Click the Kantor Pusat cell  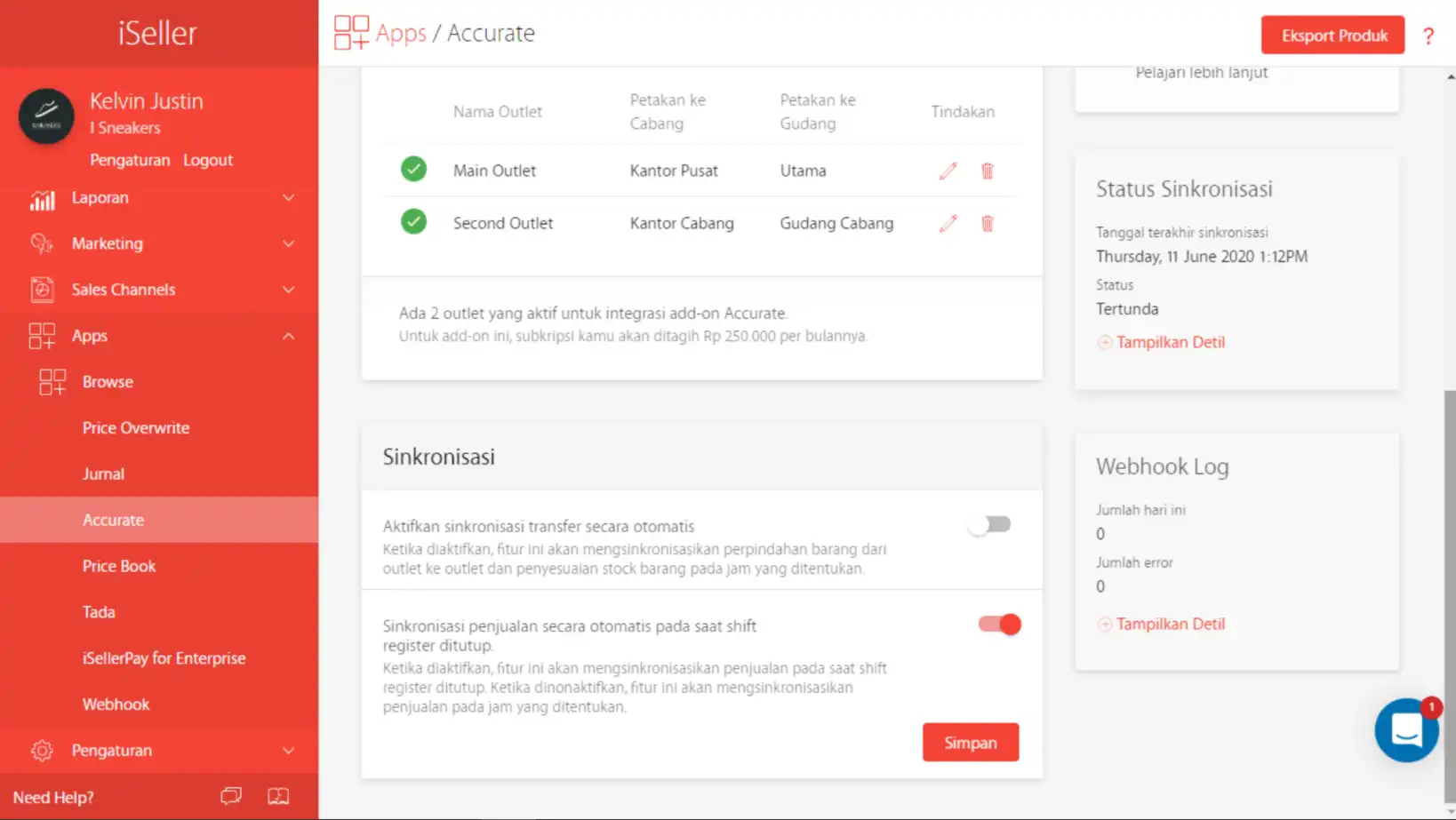coord(674,171)
